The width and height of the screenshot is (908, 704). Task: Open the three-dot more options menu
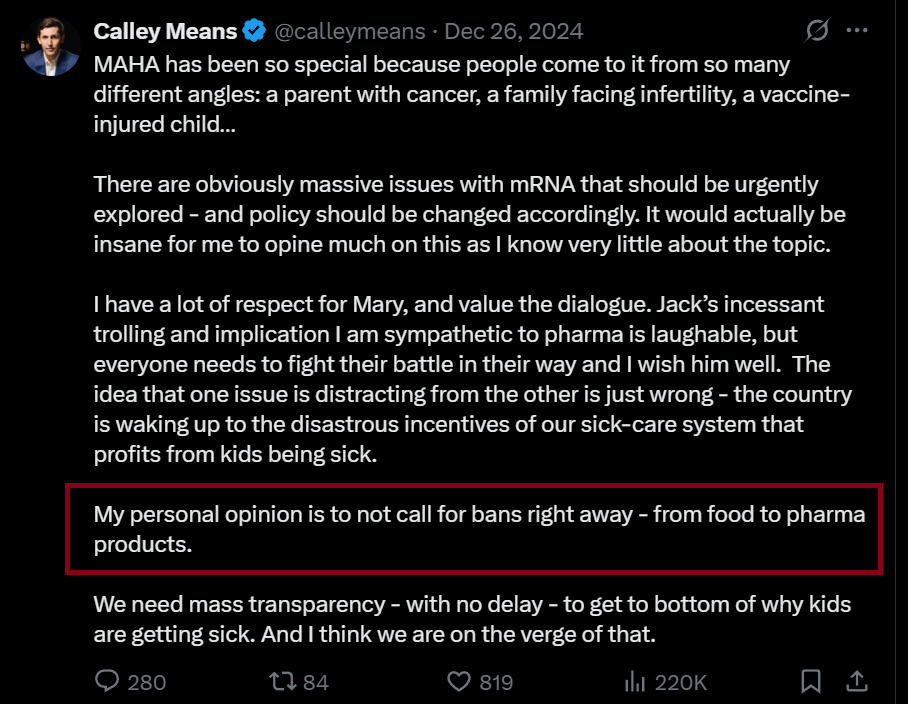(x=857, y=30)
